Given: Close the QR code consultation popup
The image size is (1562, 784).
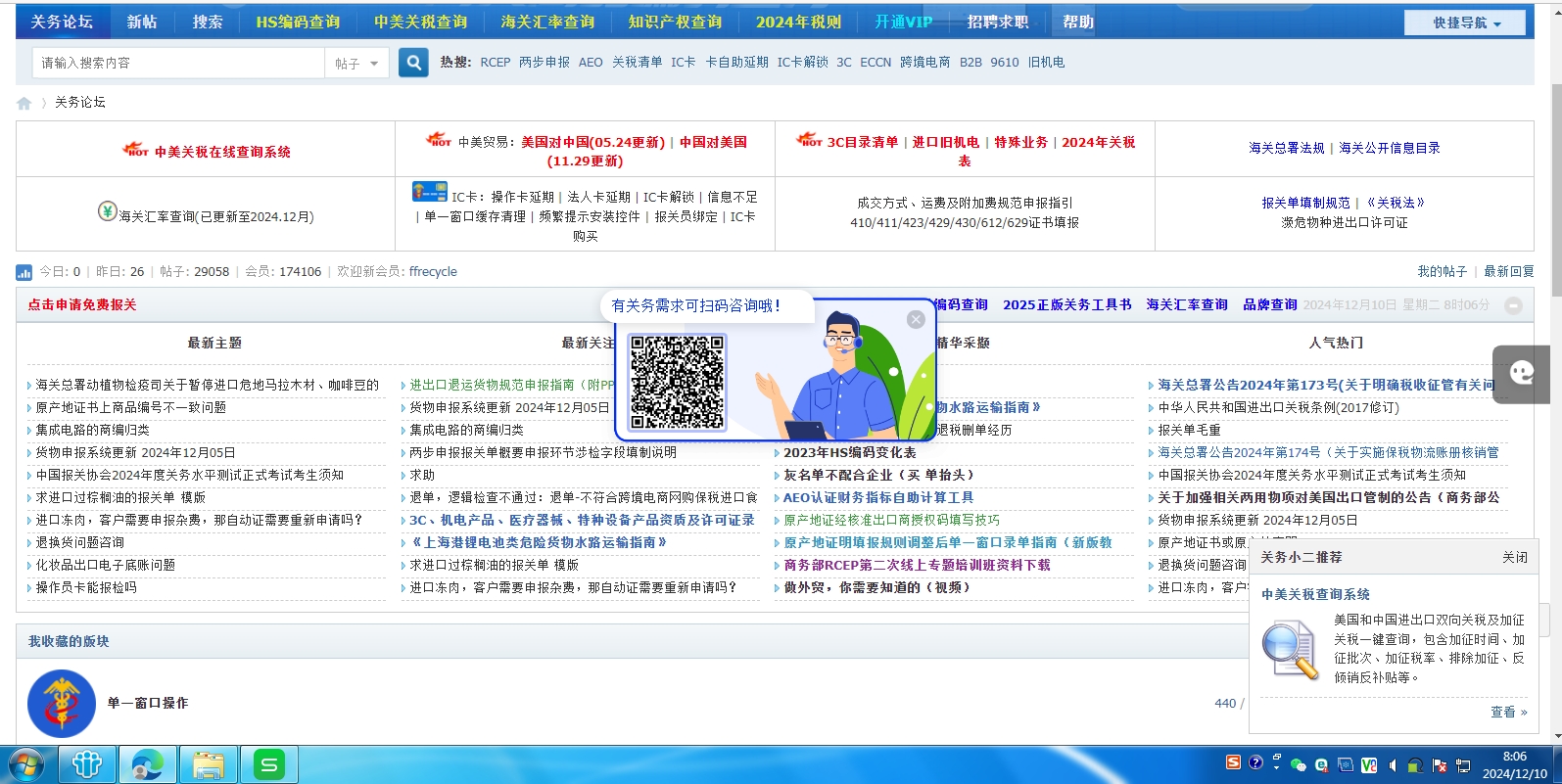Looking at the screenshot, I should 916,319.
